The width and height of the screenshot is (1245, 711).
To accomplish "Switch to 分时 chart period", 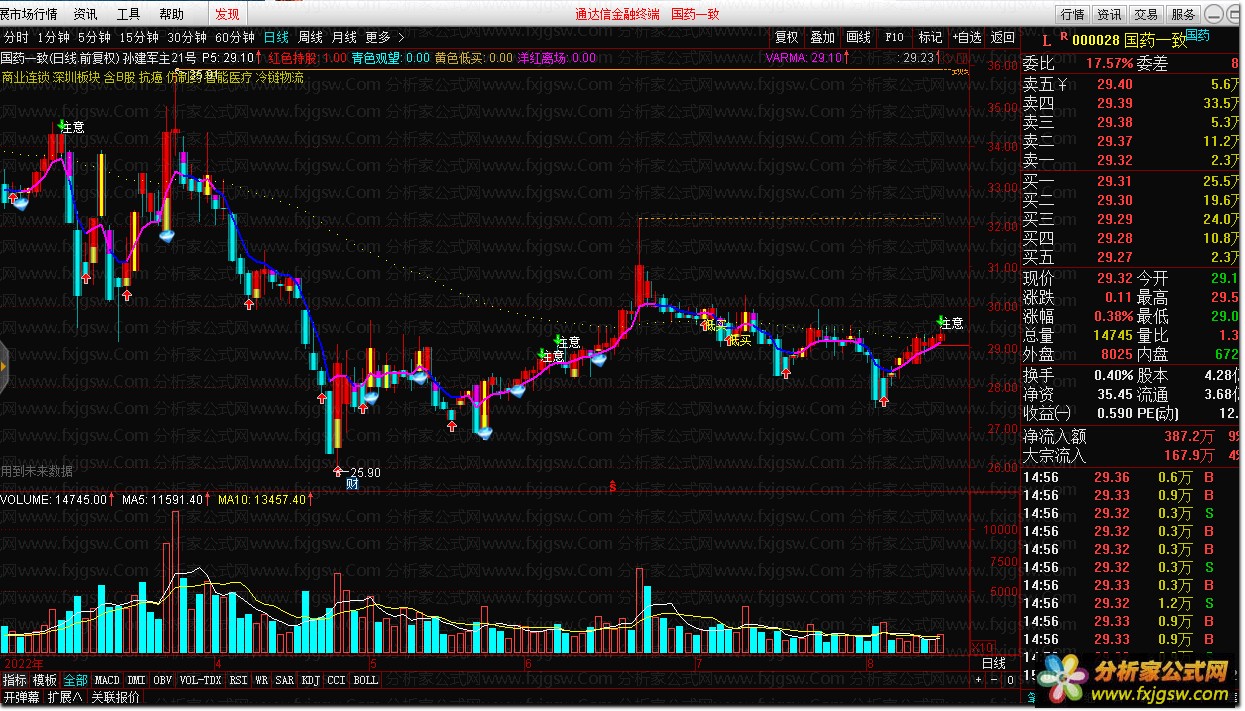I will (x=15, y=37).
